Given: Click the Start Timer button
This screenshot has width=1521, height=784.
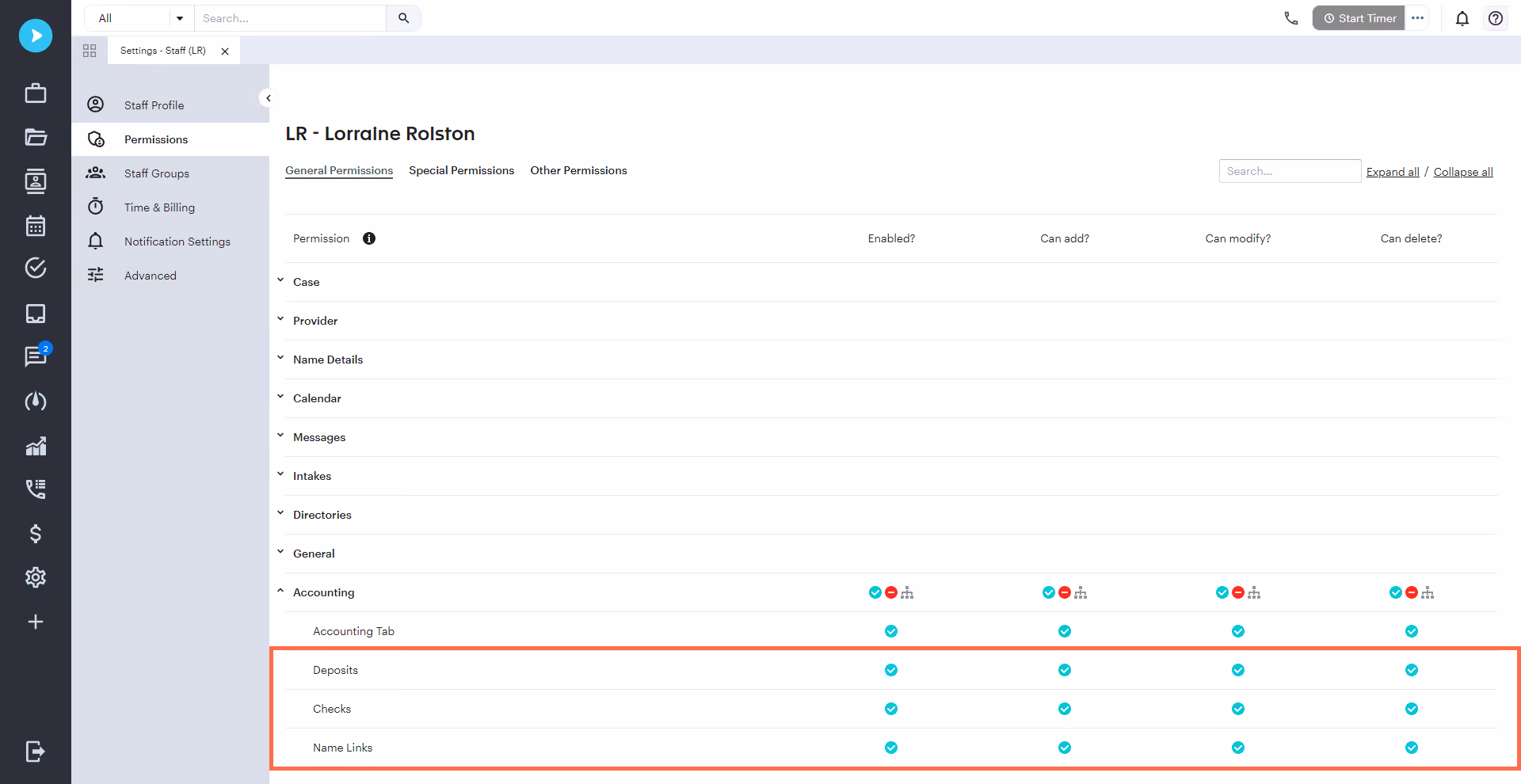Looking at the screenshot, I should point(1359,18).
